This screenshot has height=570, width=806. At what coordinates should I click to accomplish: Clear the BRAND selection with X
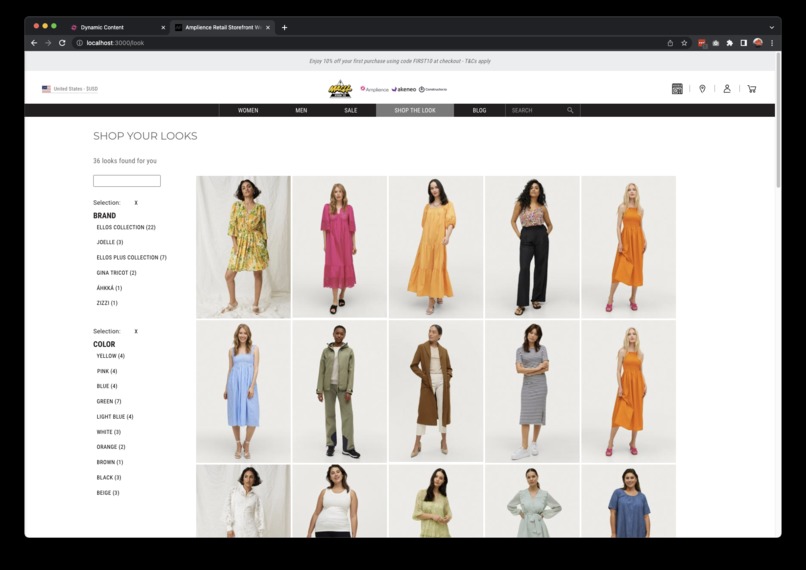click(136, 203)
